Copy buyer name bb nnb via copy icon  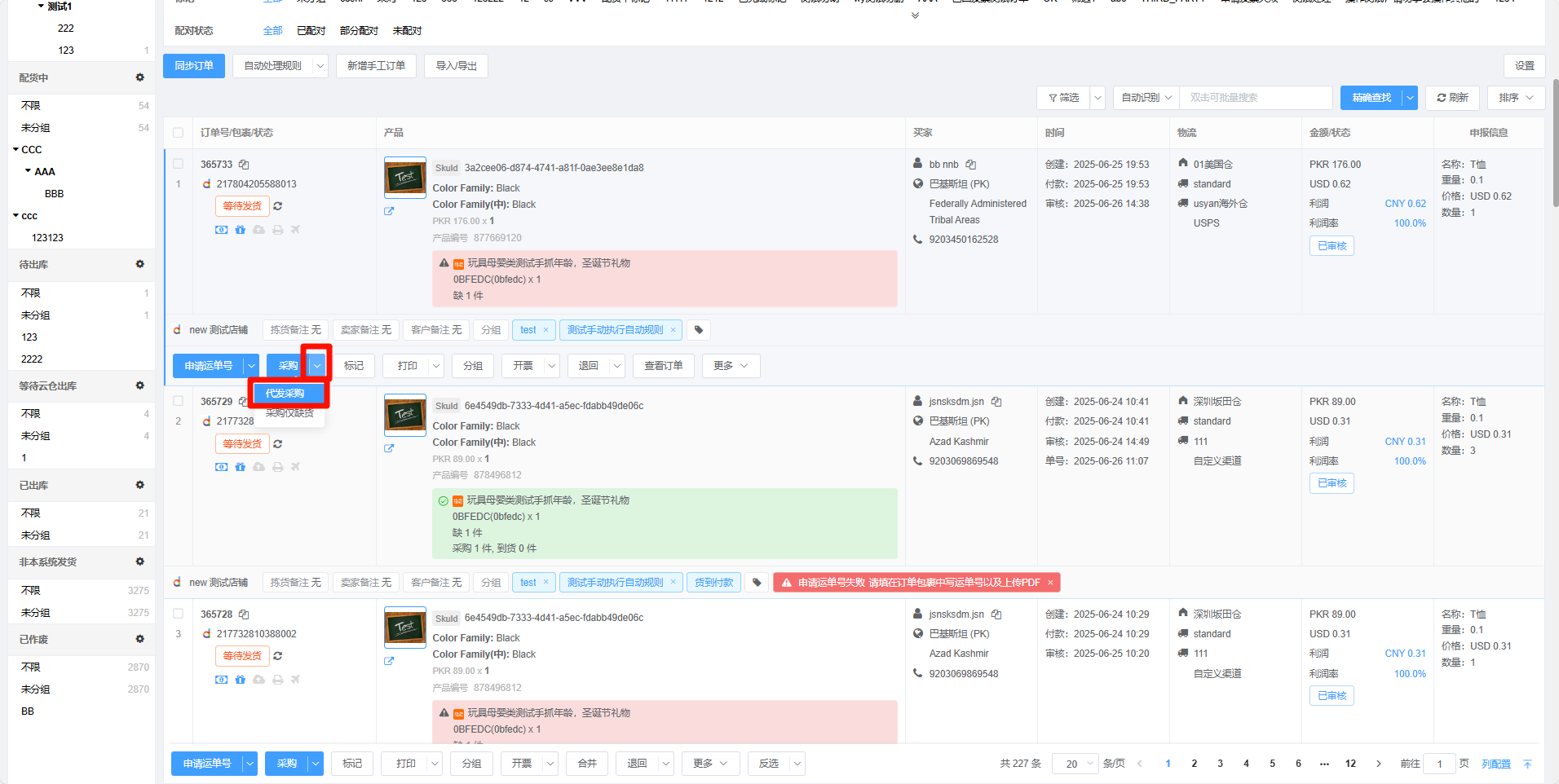click(x=970, y=165)
